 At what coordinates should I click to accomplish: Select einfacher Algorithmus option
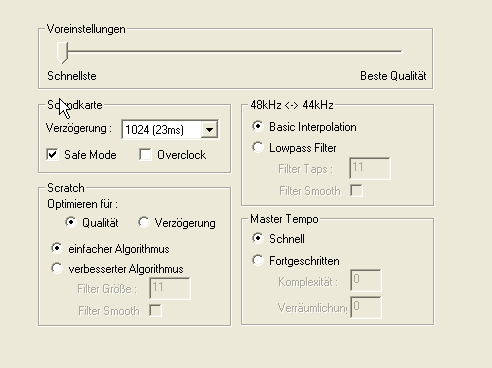point(57,248)
